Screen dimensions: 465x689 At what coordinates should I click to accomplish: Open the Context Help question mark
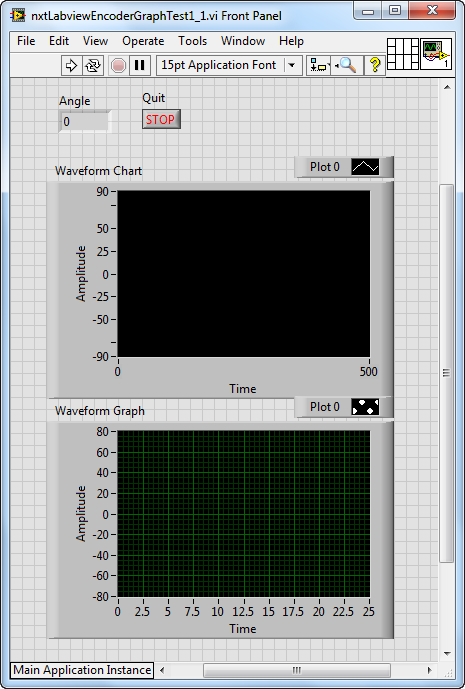(x=374, y=65)
